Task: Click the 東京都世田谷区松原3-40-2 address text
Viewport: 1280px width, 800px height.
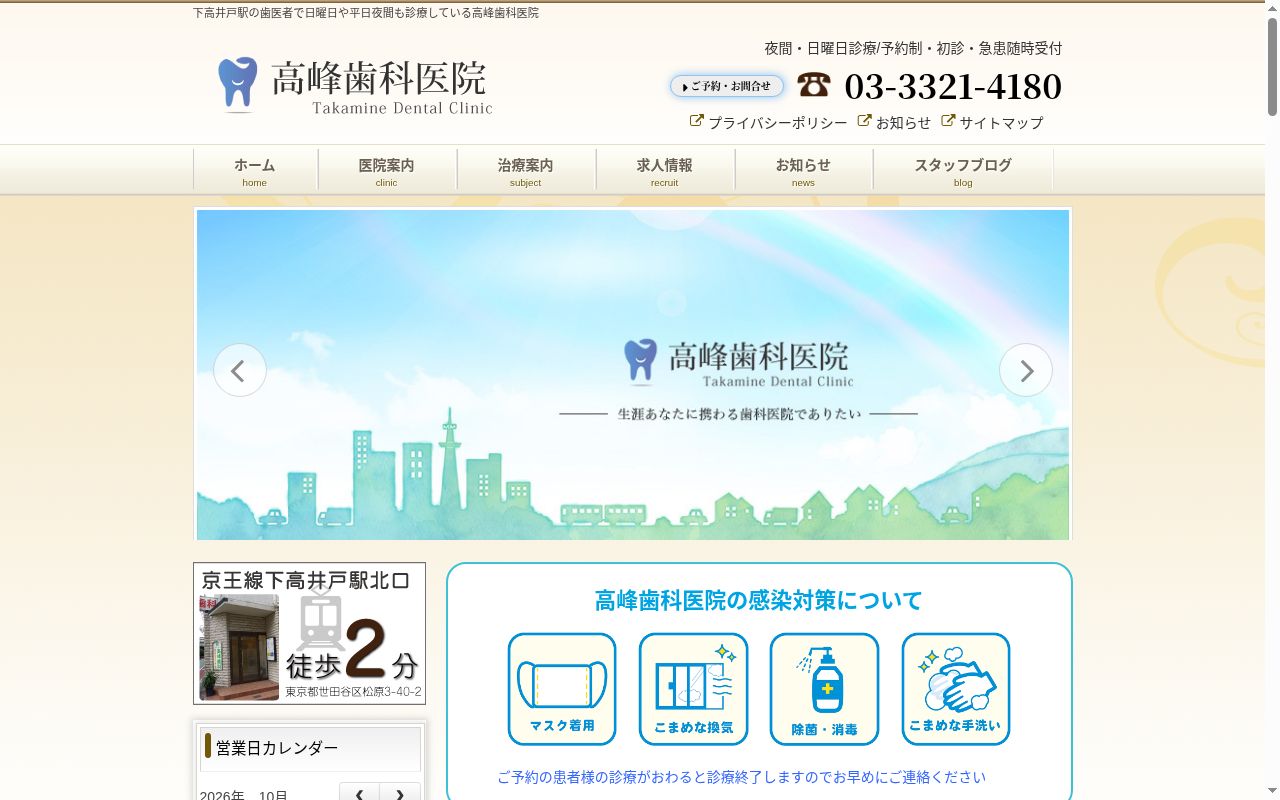Action: (x=353, y=692)
